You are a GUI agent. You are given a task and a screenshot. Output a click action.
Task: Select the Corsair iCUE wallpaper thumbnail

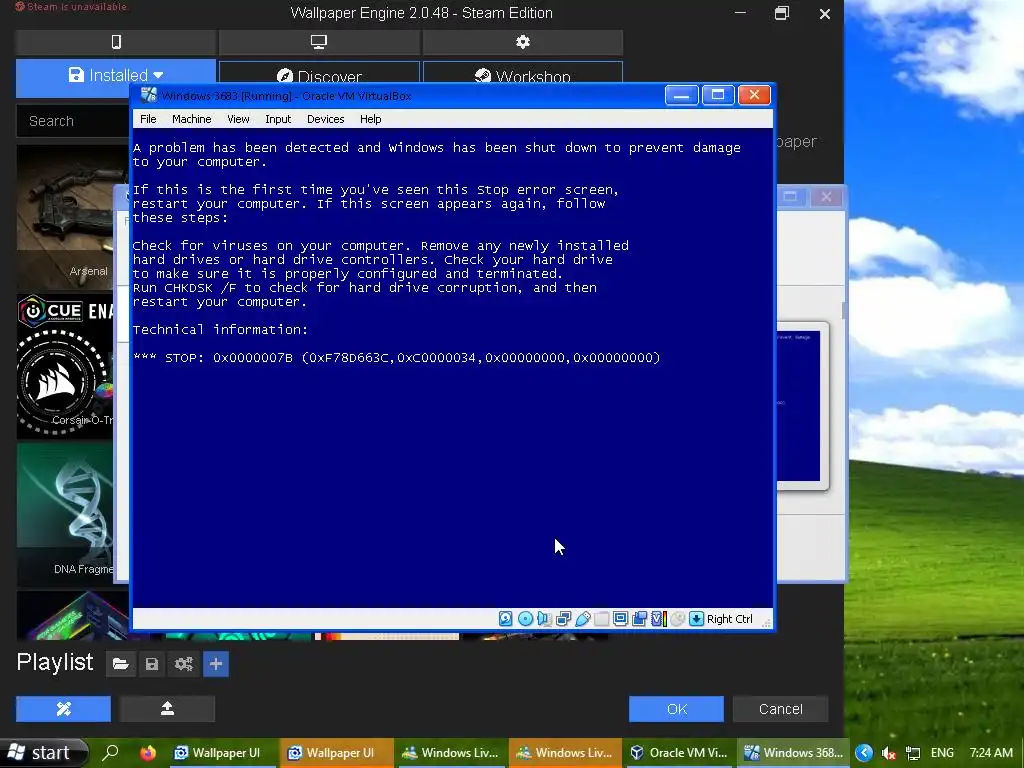[x=65, y=366]
